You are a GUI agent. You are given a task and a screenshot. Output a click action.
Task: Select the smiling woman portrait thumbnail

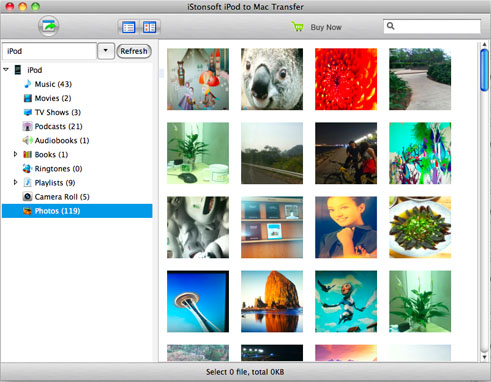(346, 227)
